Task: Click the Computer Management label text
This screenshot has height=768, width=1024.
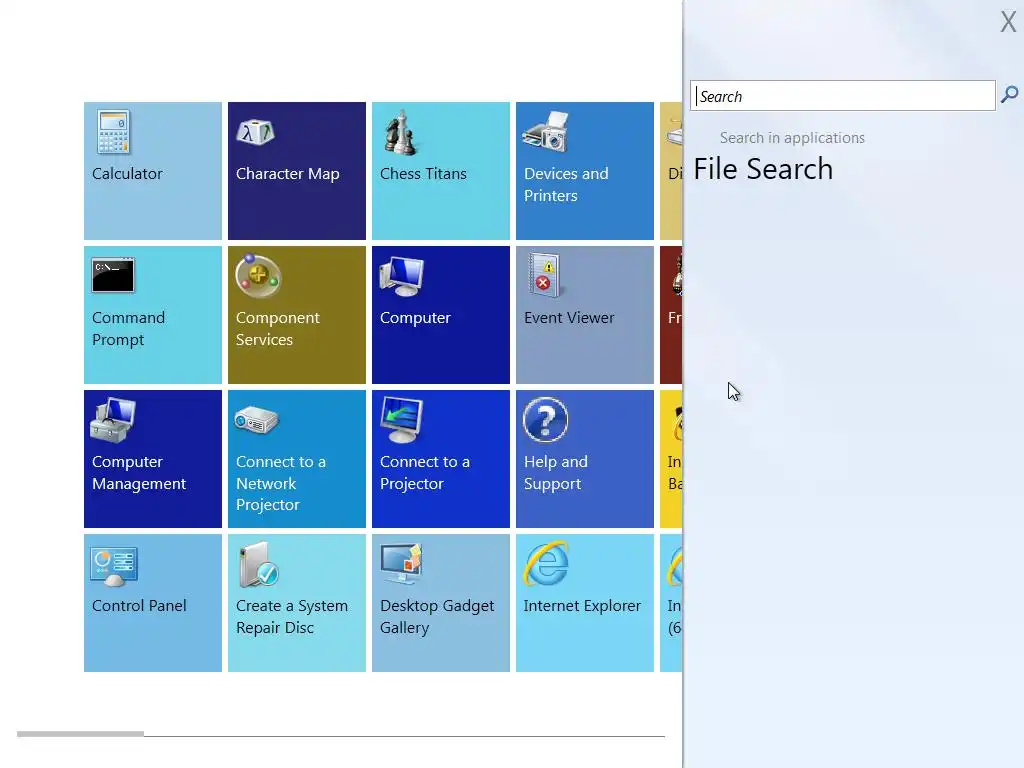Action: 139,473
